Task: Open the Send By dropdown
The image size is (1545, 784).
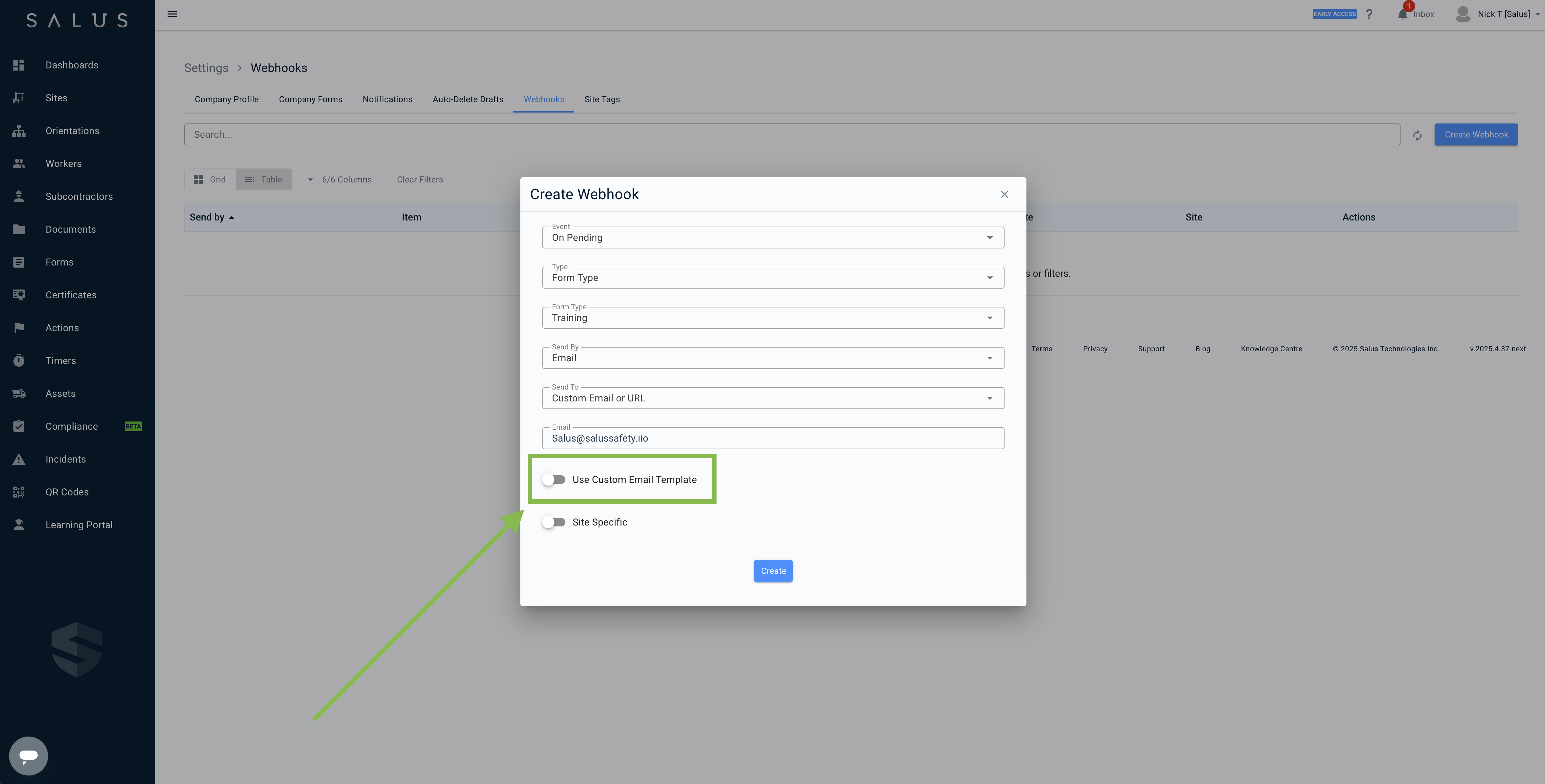Action: click(x=772, y=358)
